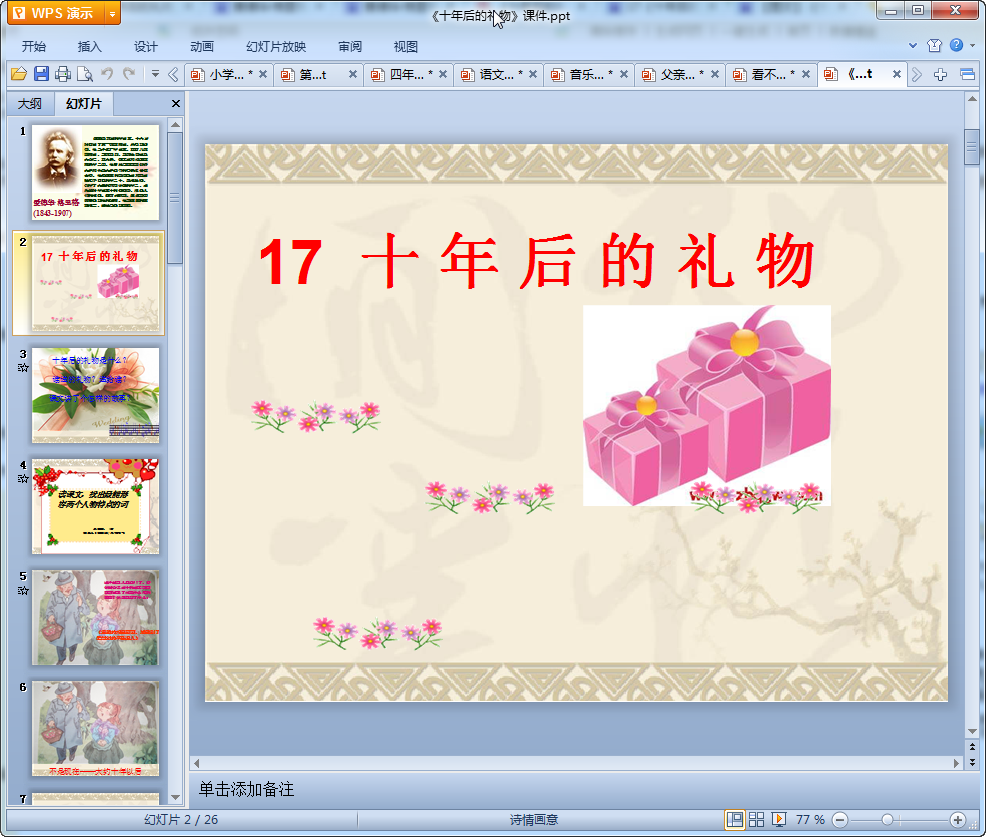Click the zoom out minus button

click(x=840, y=820)
